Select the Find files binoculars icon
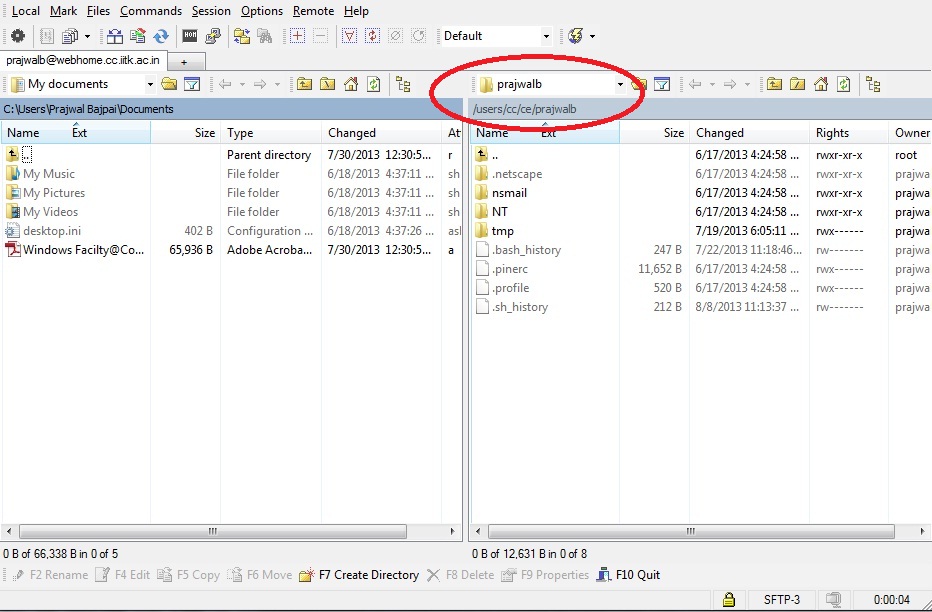Viewport: 932px width, 612px height. [x=267, y=35]
